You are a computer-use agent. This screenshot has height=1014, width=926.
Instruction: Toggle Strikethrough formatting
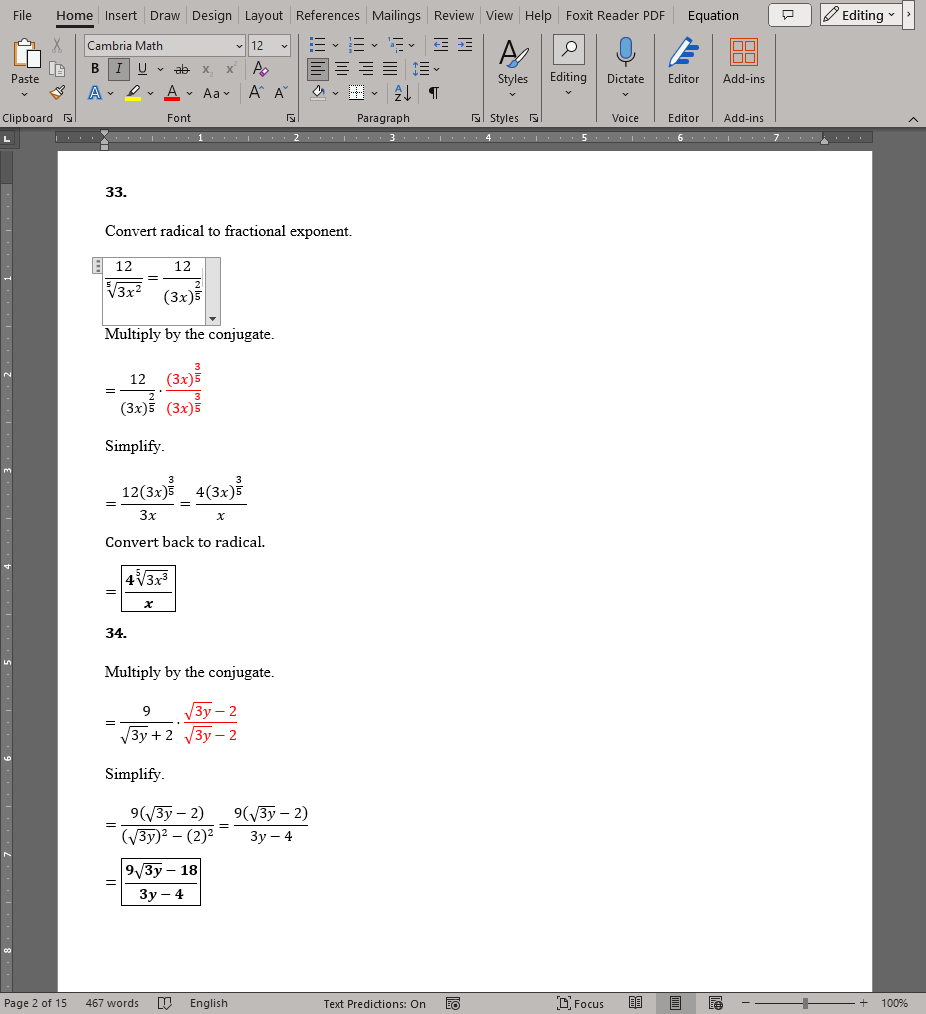(x=182, y=69)
